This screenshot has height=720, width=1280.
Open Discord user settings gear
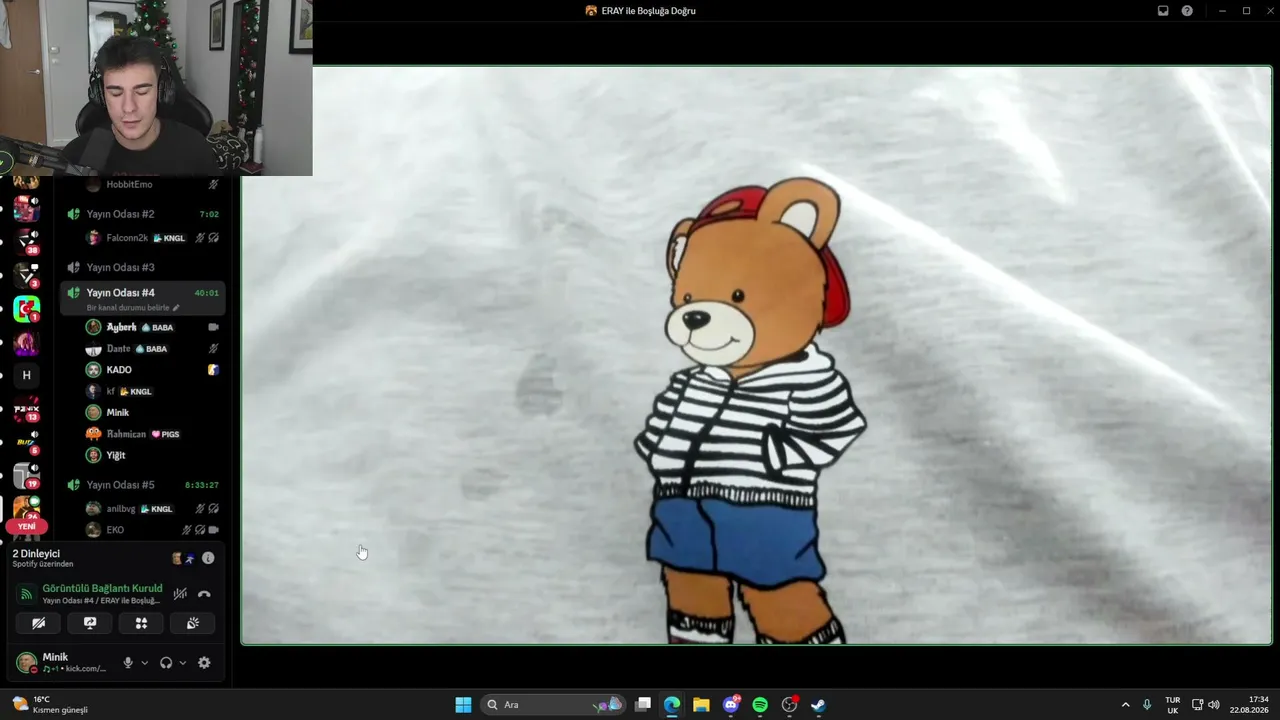(x=204, y=663)
